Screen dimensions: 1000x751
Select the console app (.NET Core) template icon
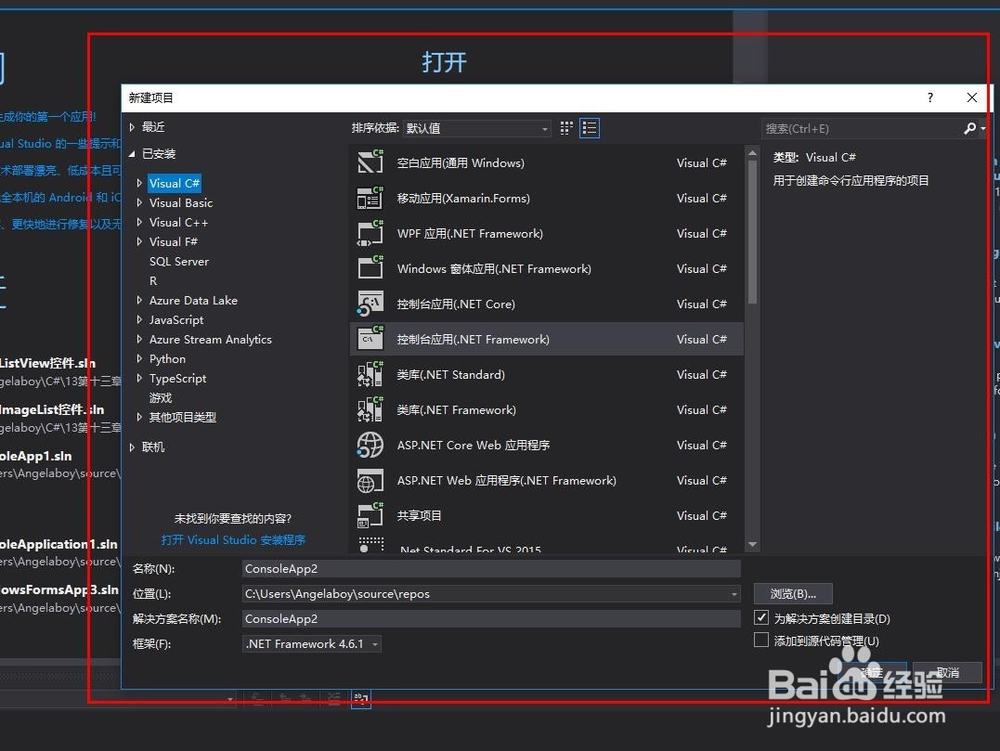click(x=370, y=303)
